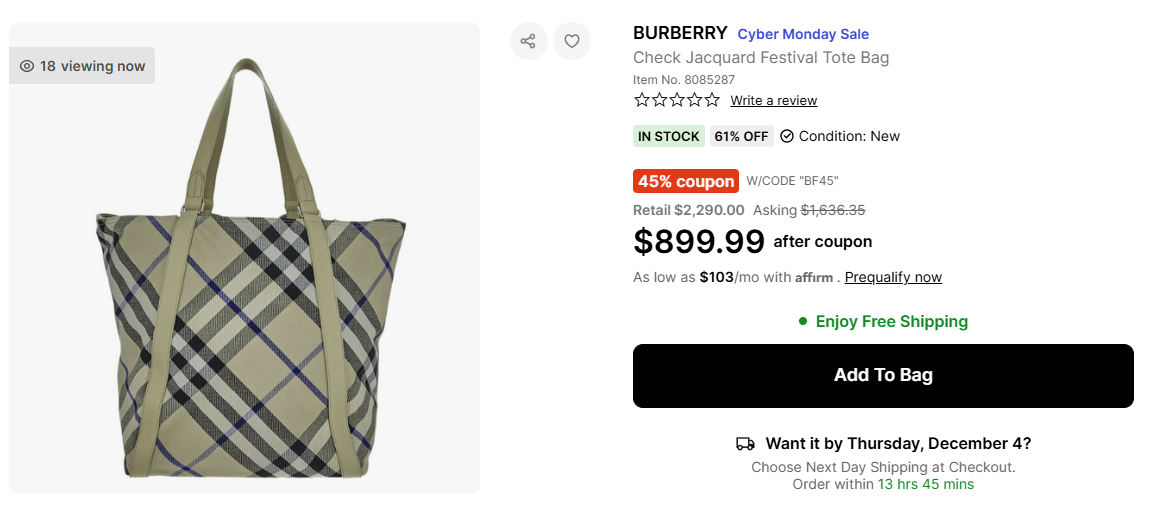Viewport: 1150px width, 509px height.
Task: Click the condition checkmark icon
Action: click(x=787, y=136)
